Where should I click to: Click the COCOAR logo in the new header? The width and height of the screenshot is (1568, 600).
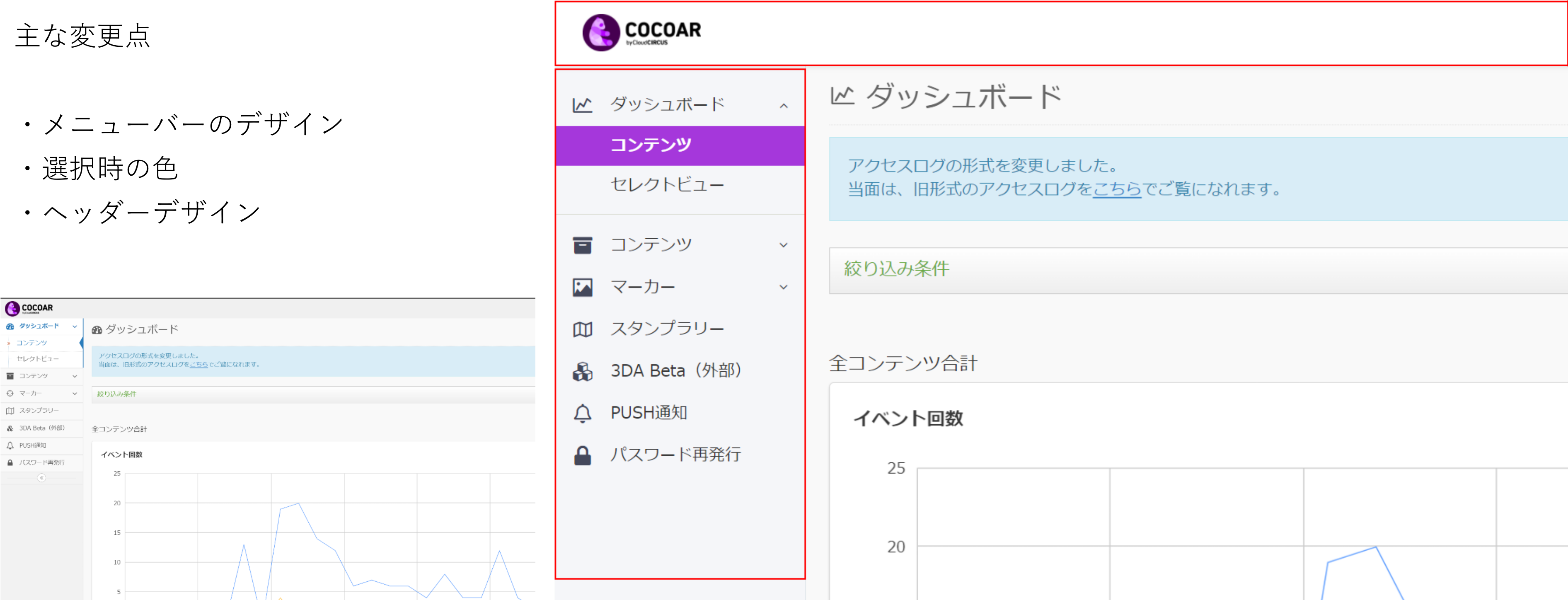point(641,32)
